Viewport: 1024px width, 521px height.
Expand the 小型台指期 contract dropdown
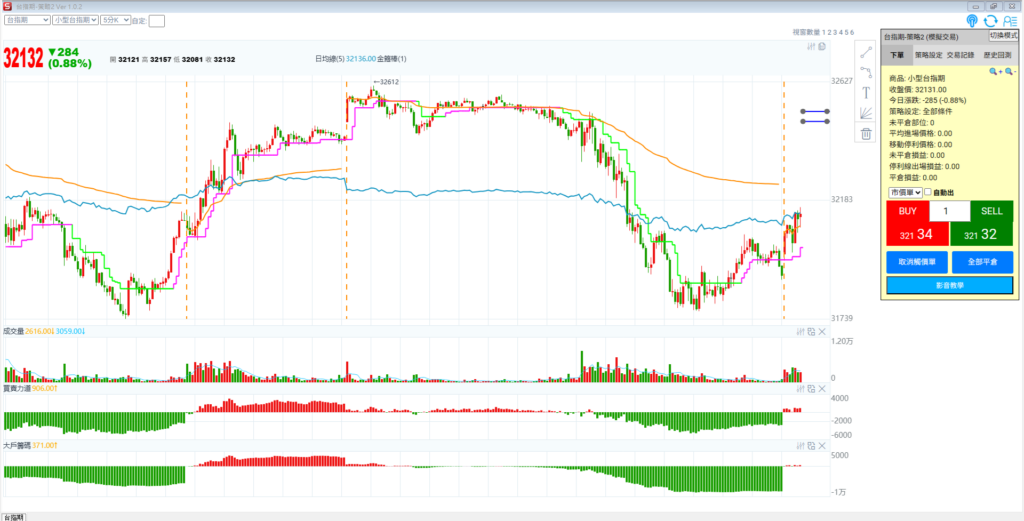(x=75, y=20)
